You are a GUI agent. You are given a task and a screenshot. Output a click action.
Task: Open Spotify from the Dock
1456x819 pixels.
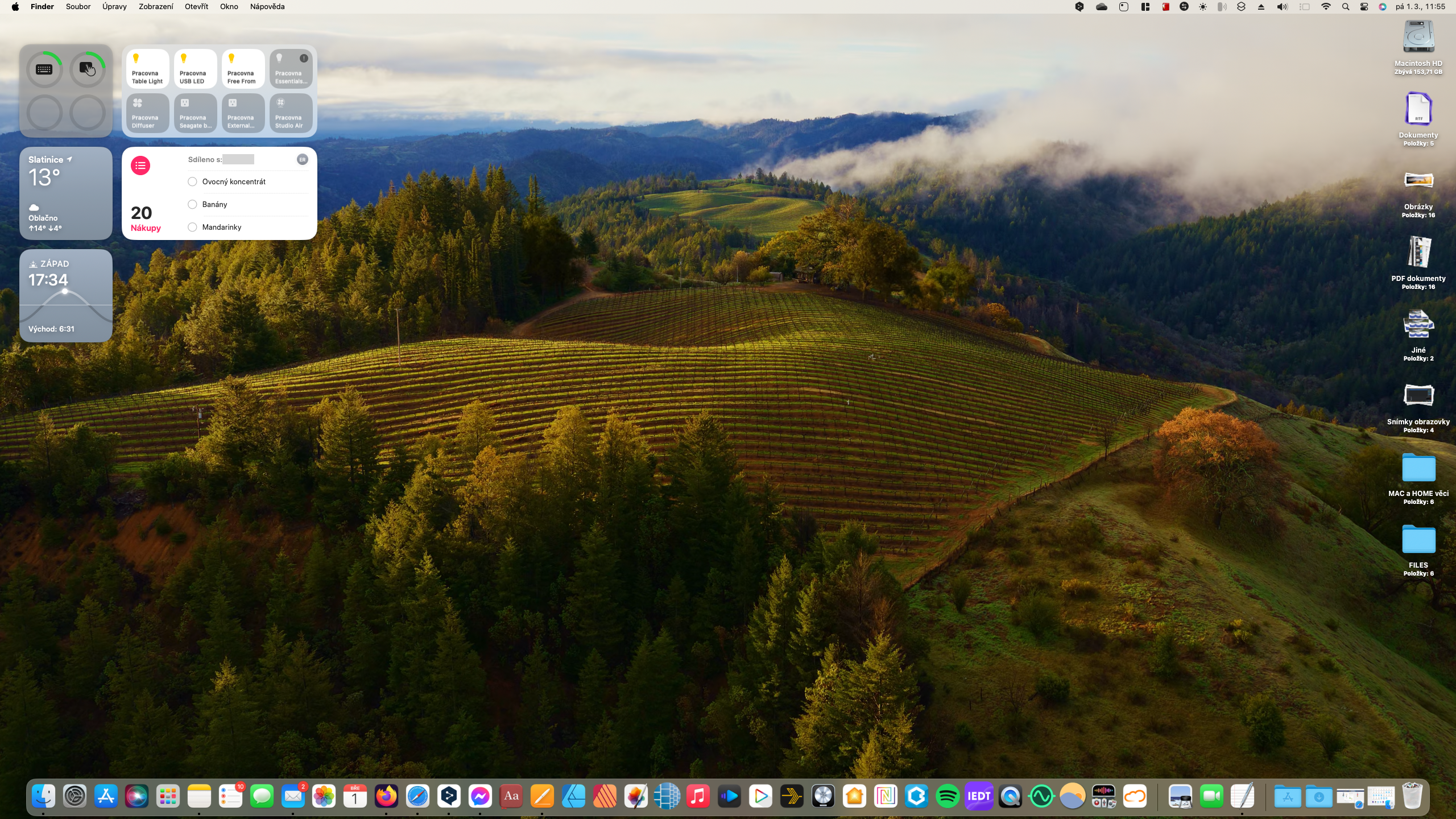(948, 796)
